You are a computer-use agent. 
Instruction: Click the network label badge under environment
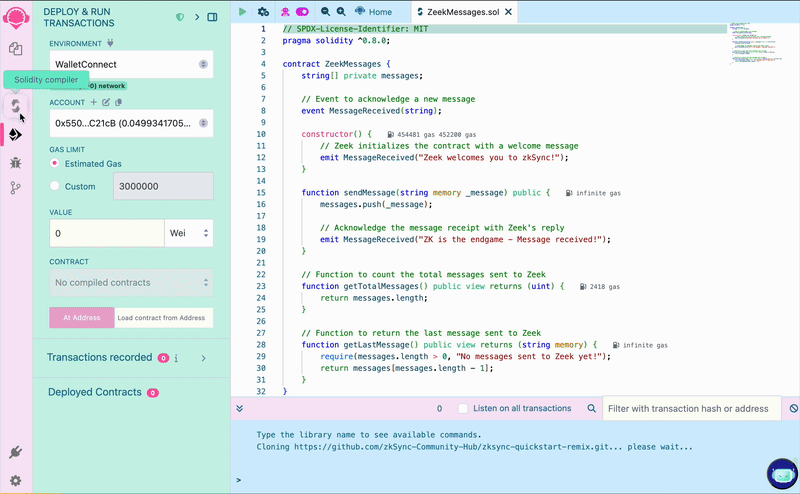[108, 86]
